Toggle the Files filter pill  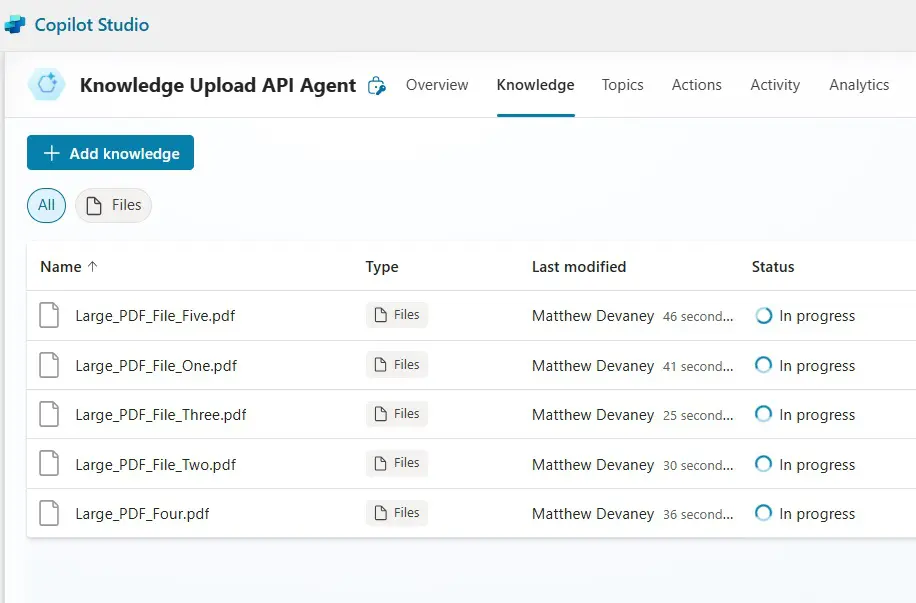[x=114, y=205]
